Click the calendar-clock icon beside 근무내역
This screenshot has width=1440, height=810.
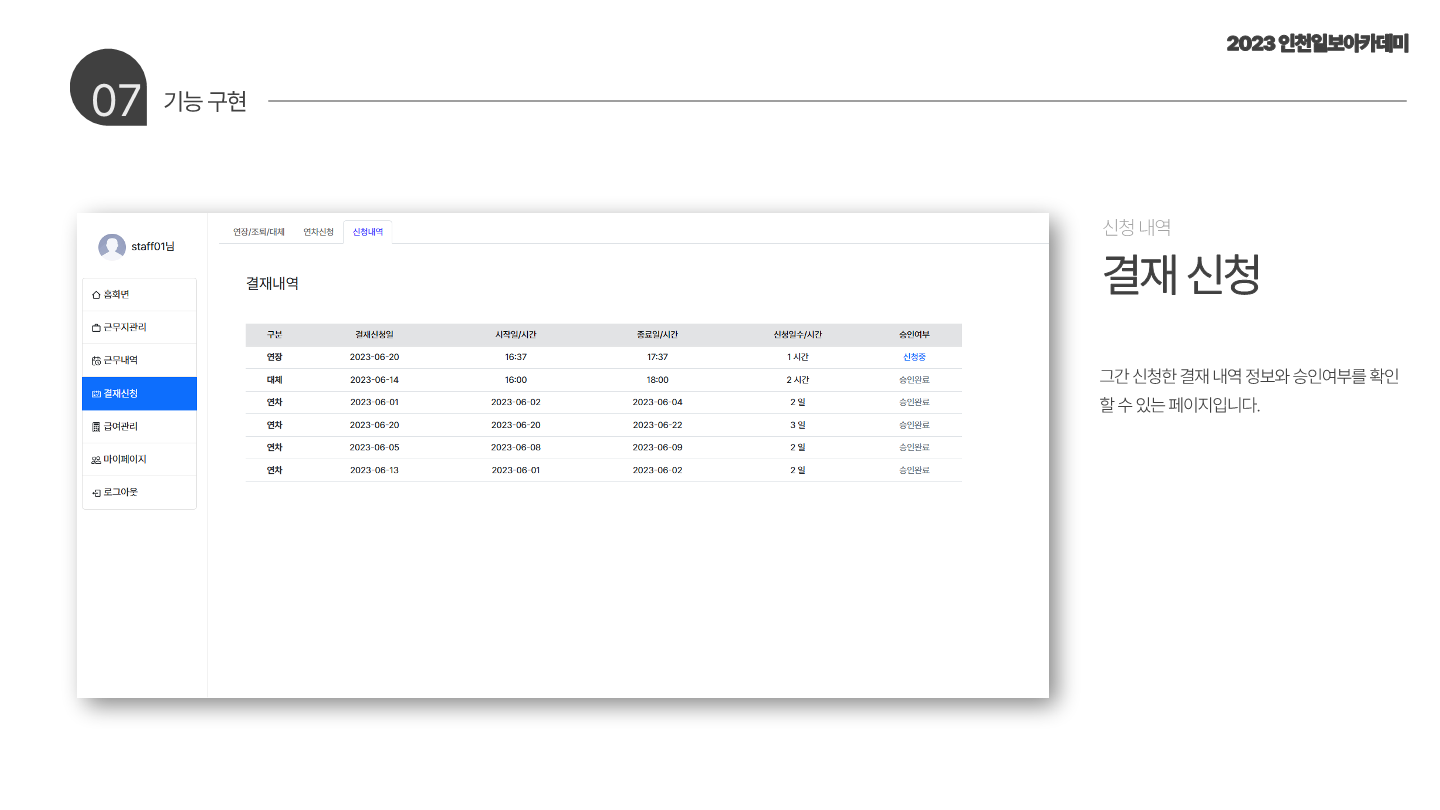point(96,360)
